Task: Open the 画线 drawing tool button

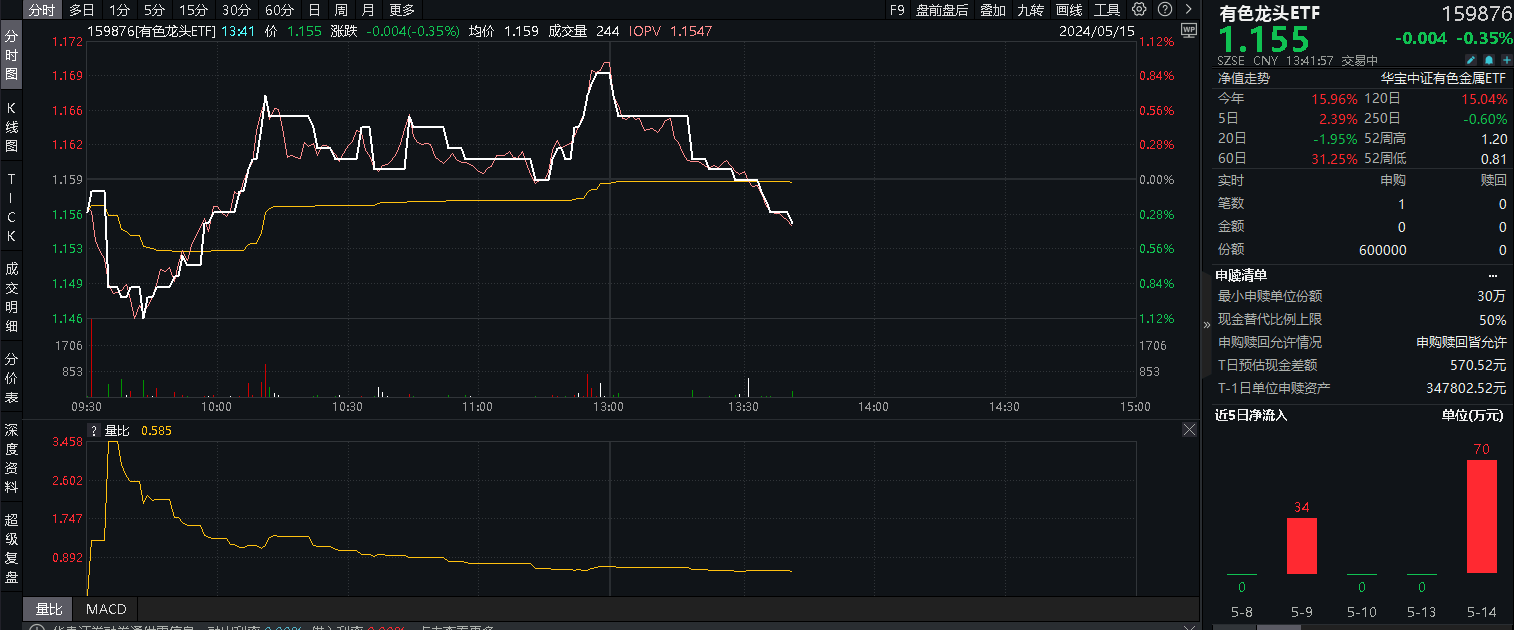Action: (1069, 10)
